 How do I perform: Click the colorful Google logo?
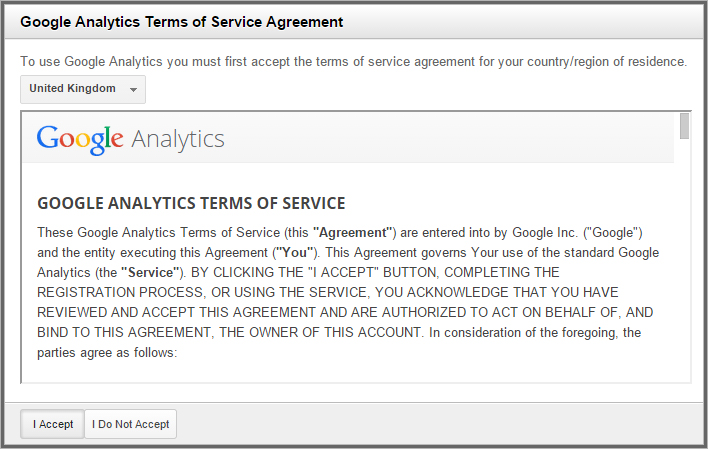click(x=80, y=139)
